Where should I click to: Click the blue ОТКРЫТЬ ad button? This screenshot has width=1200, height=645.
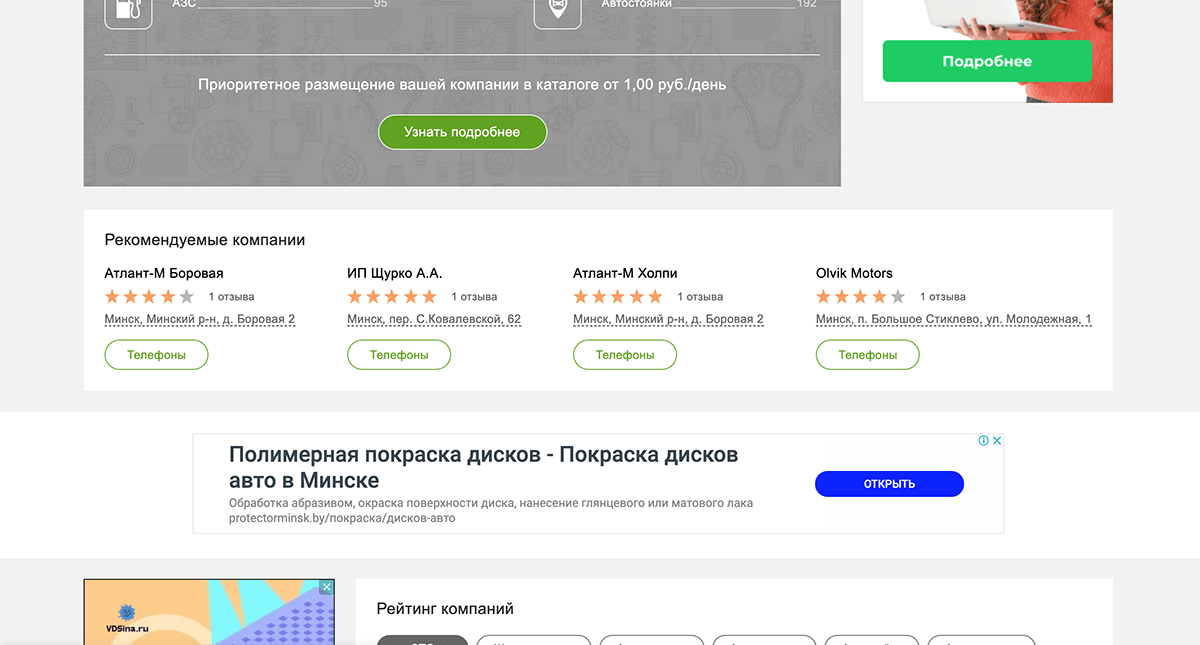[889, 484]
